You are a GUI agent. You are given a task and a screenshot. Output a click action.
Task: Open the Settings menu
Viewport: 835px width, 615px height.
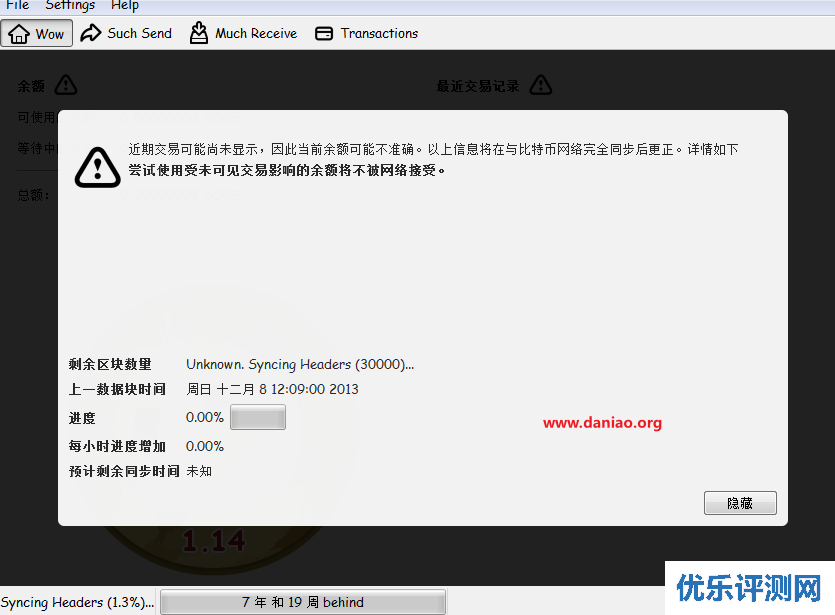pos(70,5)
